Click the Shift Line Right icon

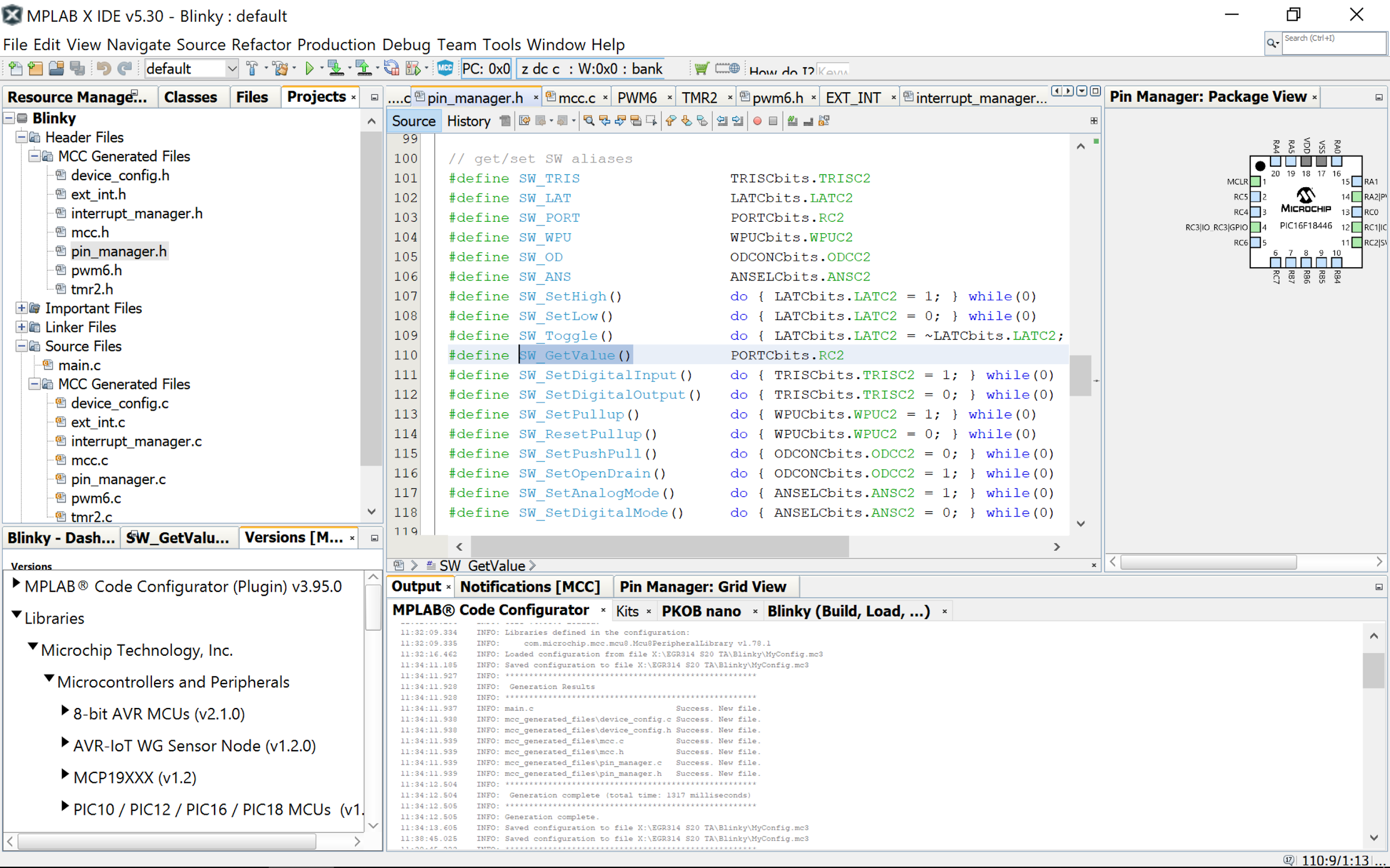point(738,121)
